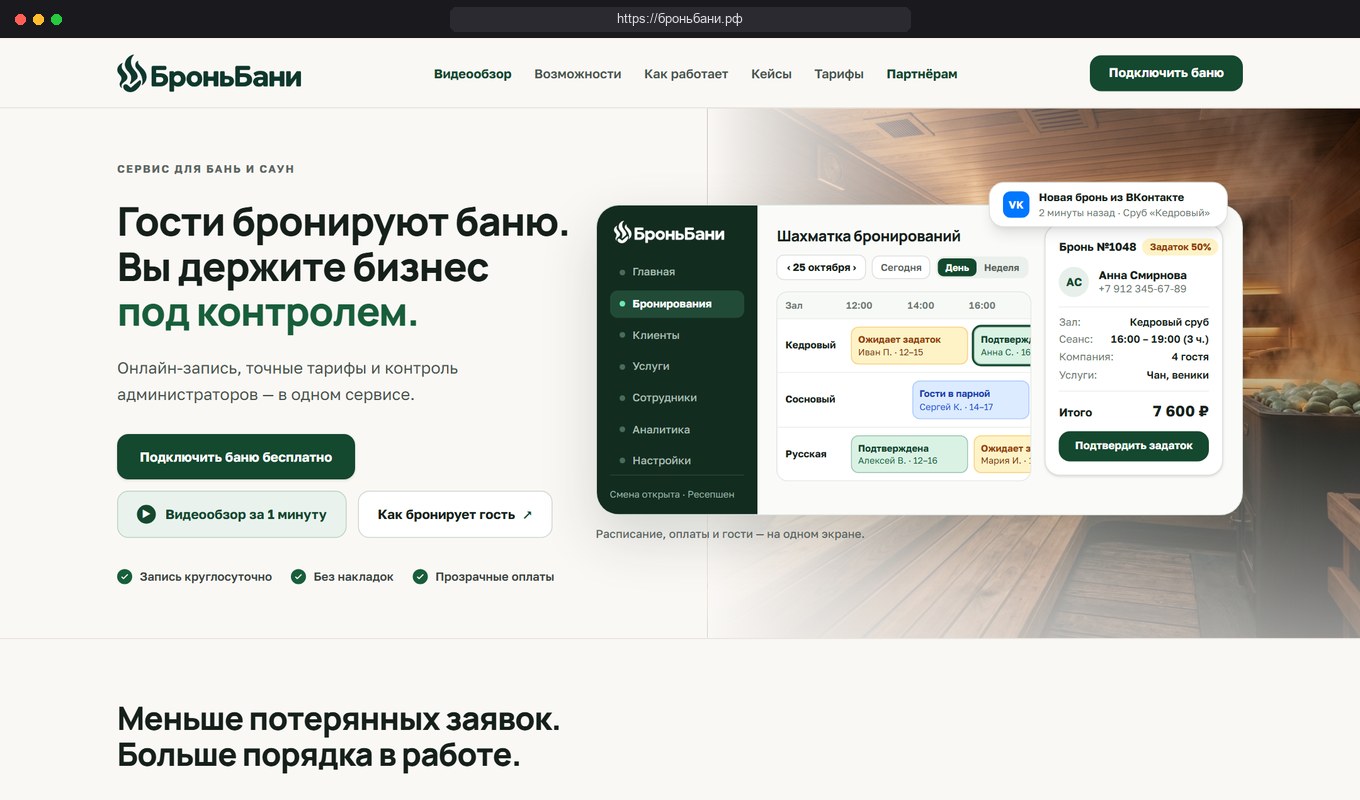Click the Сосновый row label
The width and height of the screenshot is (1360, 800).
pos(810,399)
